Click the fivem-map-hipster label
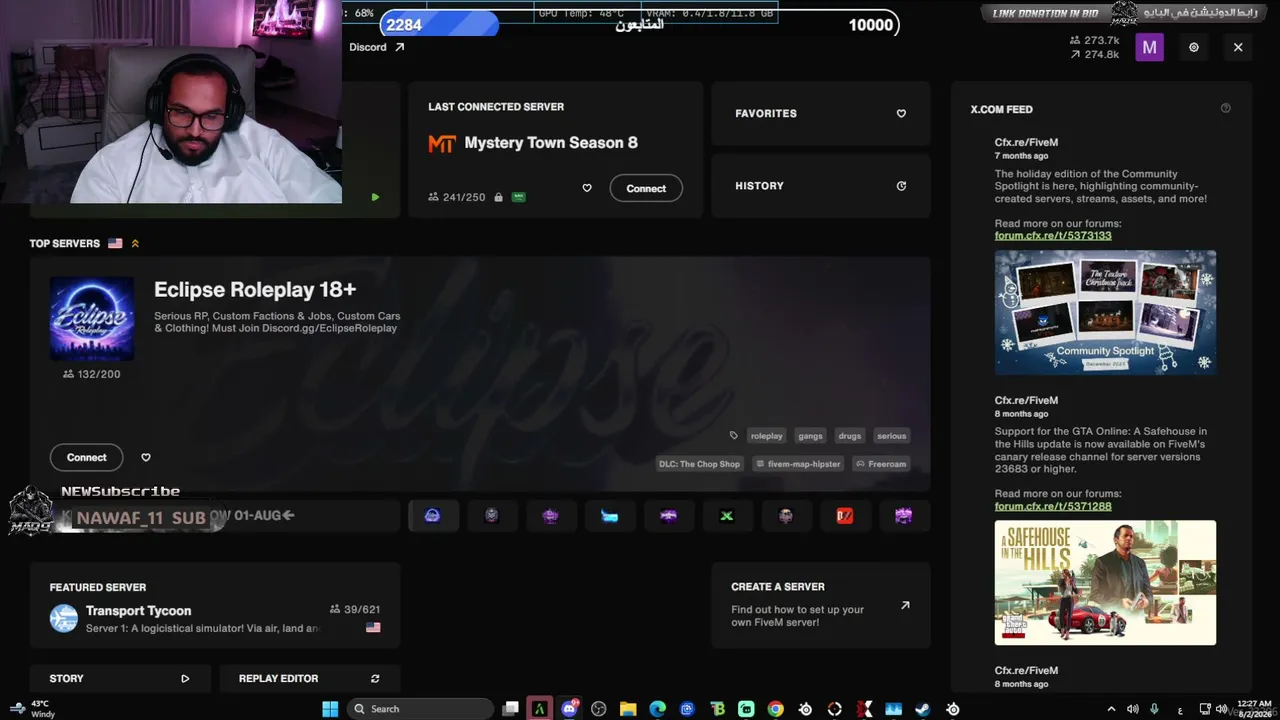The image size is (1280, 720). click(797, 464)
